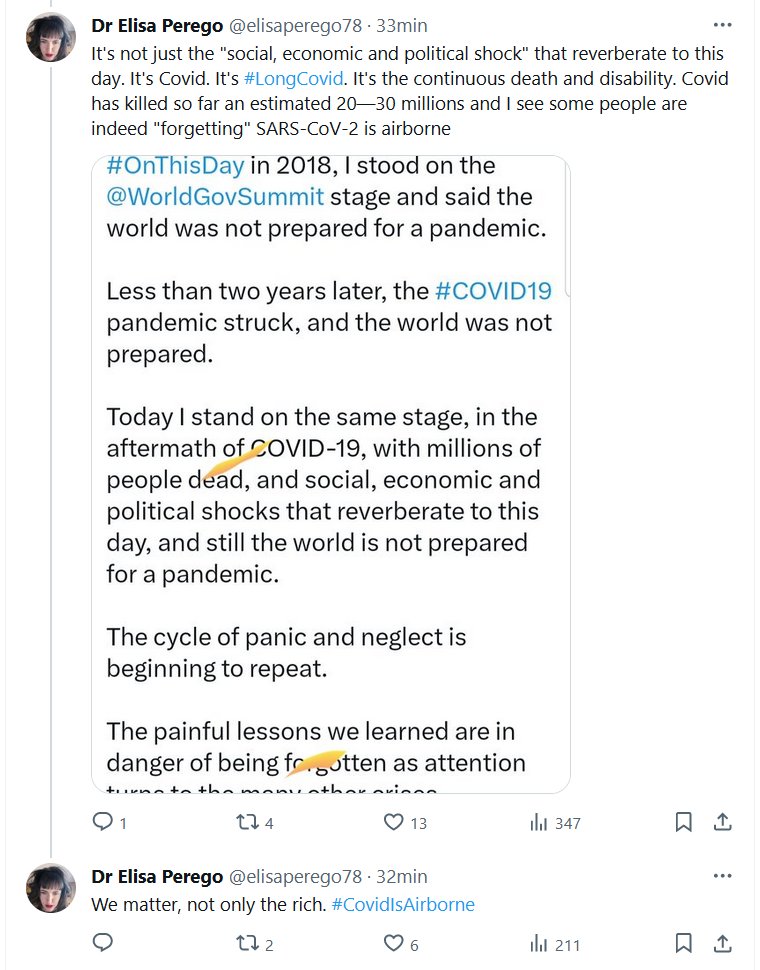Image resolution: width=760 pixels, height=970 pixels.
Task: Reply to the 'We matter' tweet
Action: (x=103, y=943)
